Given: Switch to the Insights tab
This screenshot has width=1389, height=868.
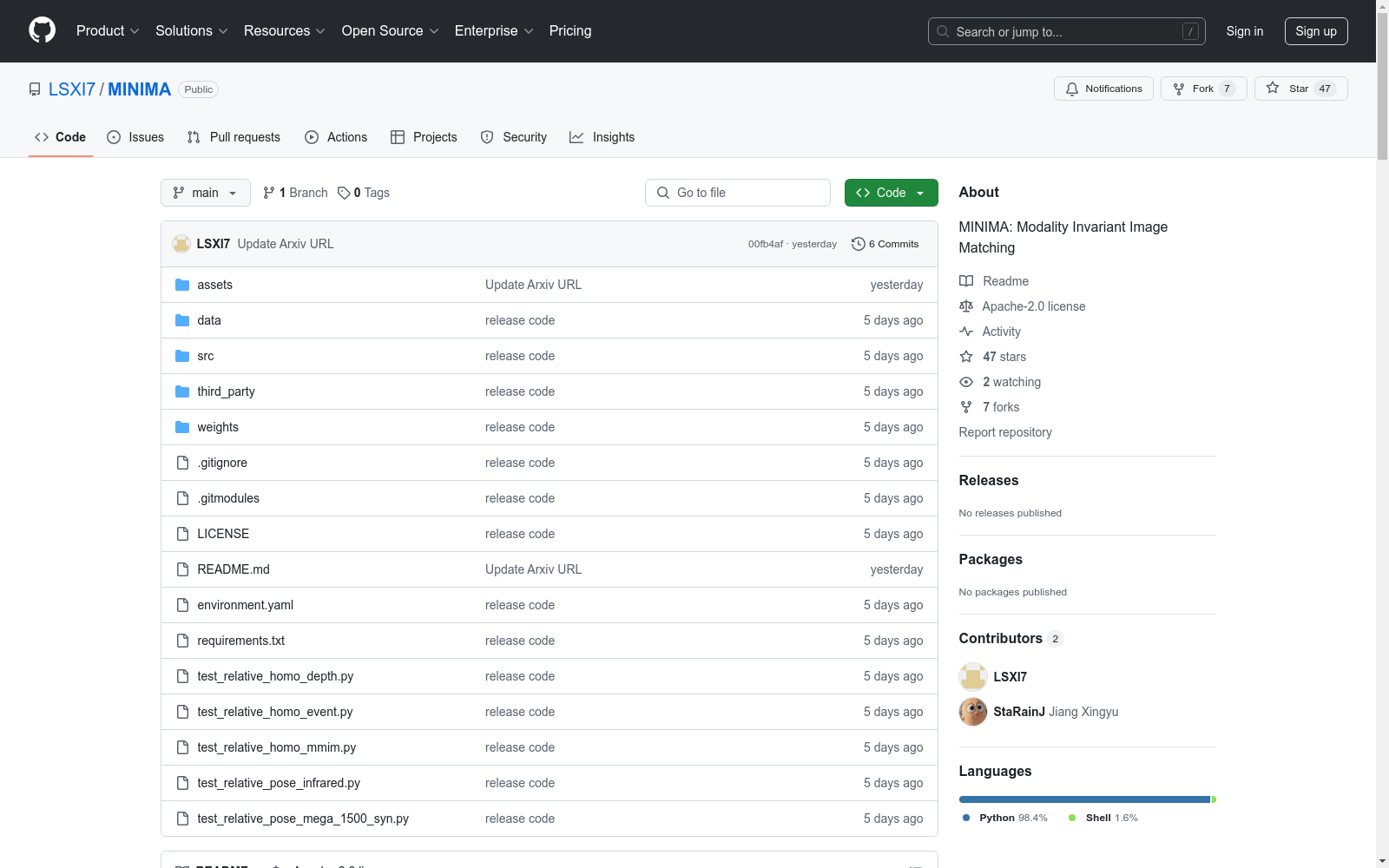Looking at the screenshot, I should (x=602, y=137).
